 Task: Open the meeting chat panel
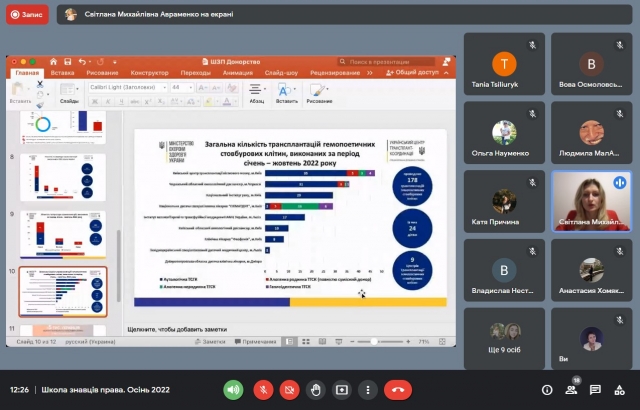(595, 390)
